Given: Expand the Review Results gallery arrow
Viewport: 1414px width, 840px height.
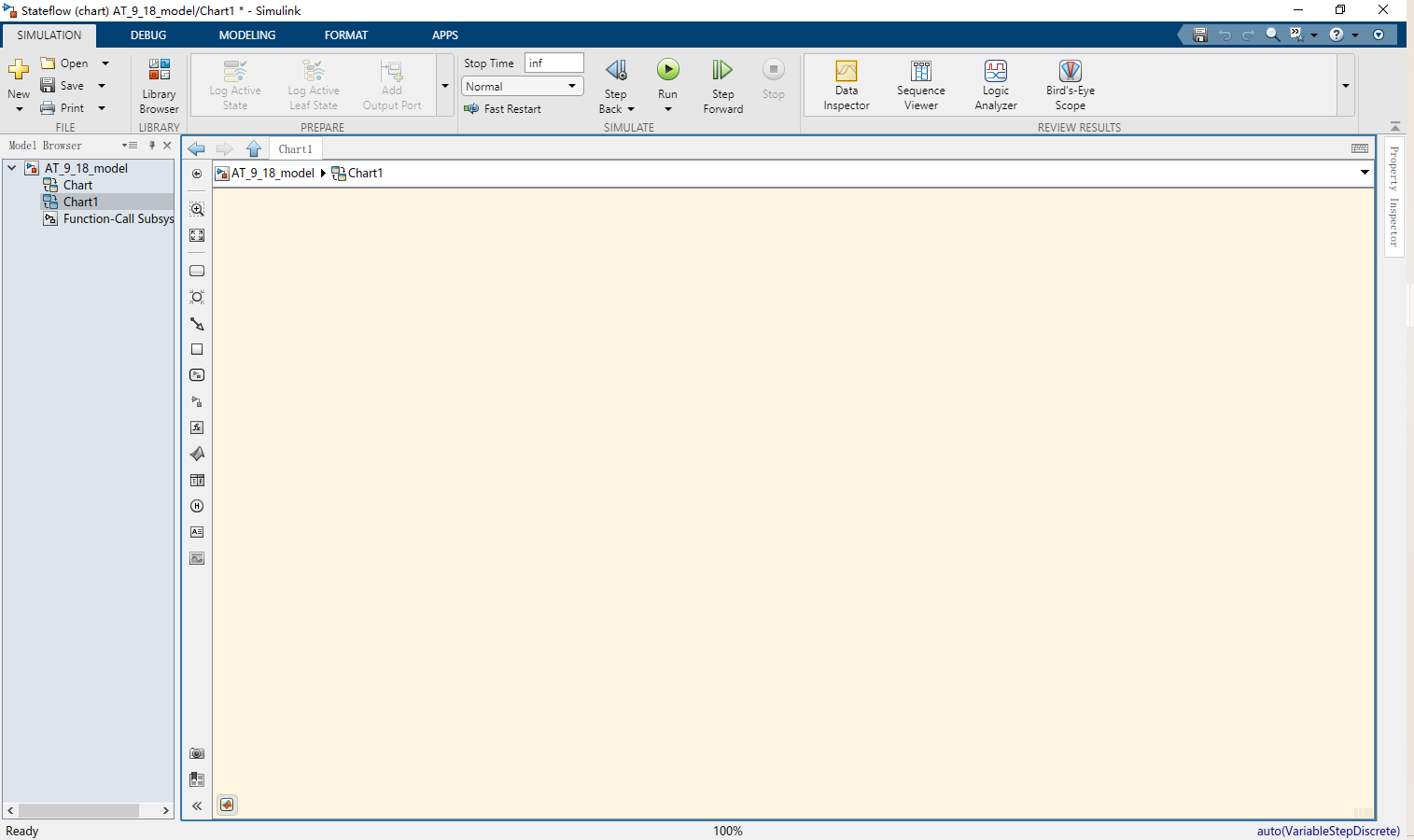Looking at the screenshot, I should point(1346,85).
